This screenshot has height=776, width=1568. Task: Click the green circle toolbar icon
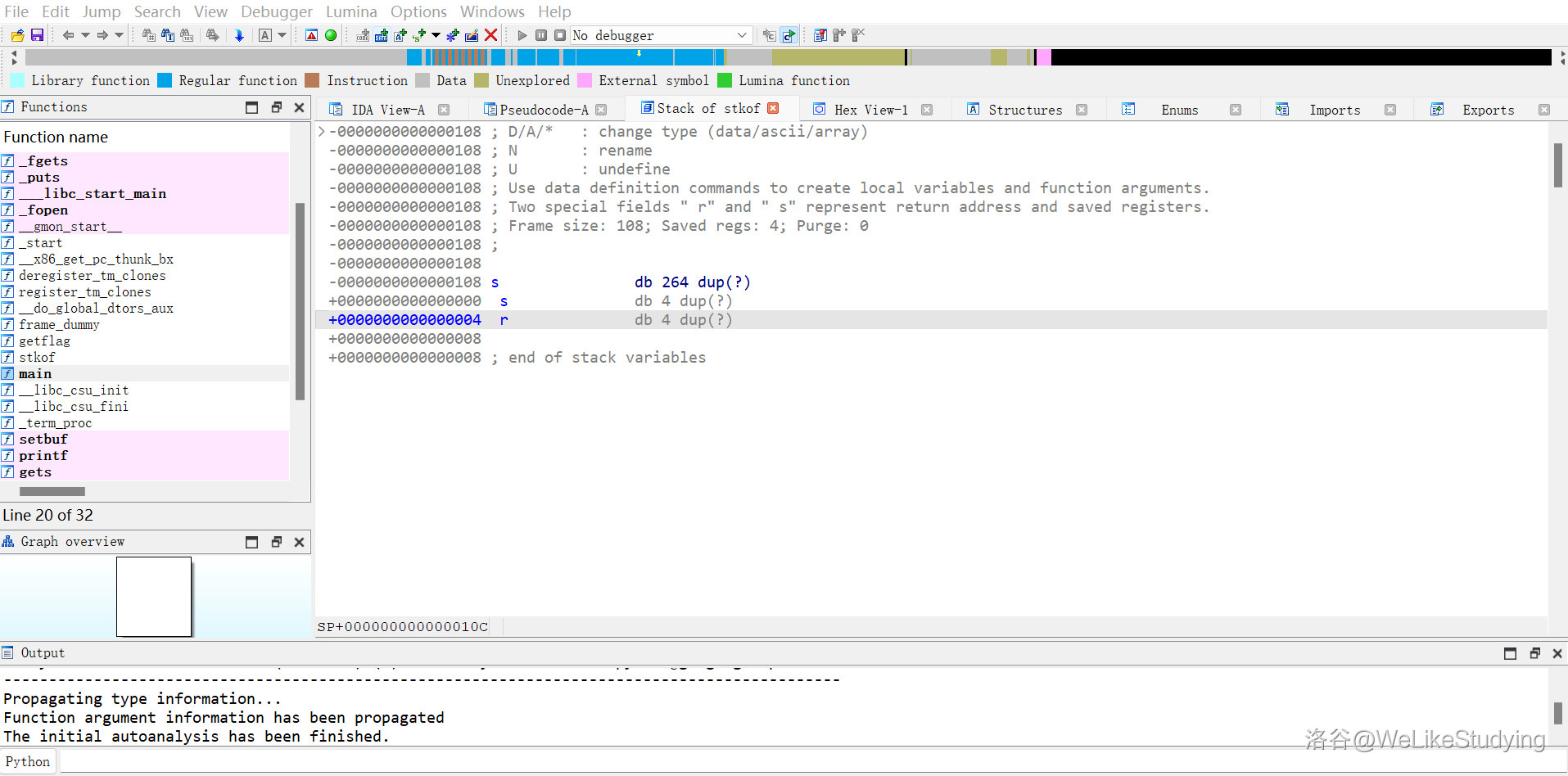pos(331,35)
